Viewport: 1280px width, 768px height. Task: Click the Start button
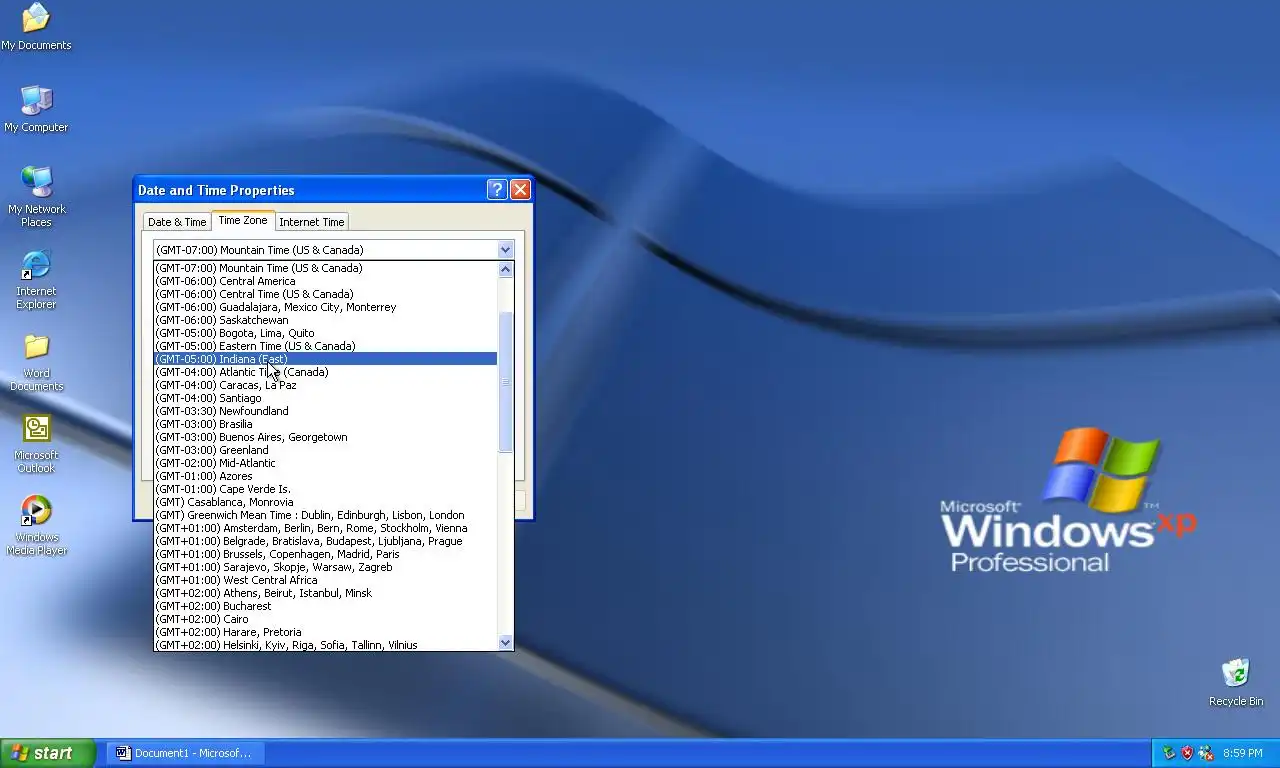coord(47,753)
